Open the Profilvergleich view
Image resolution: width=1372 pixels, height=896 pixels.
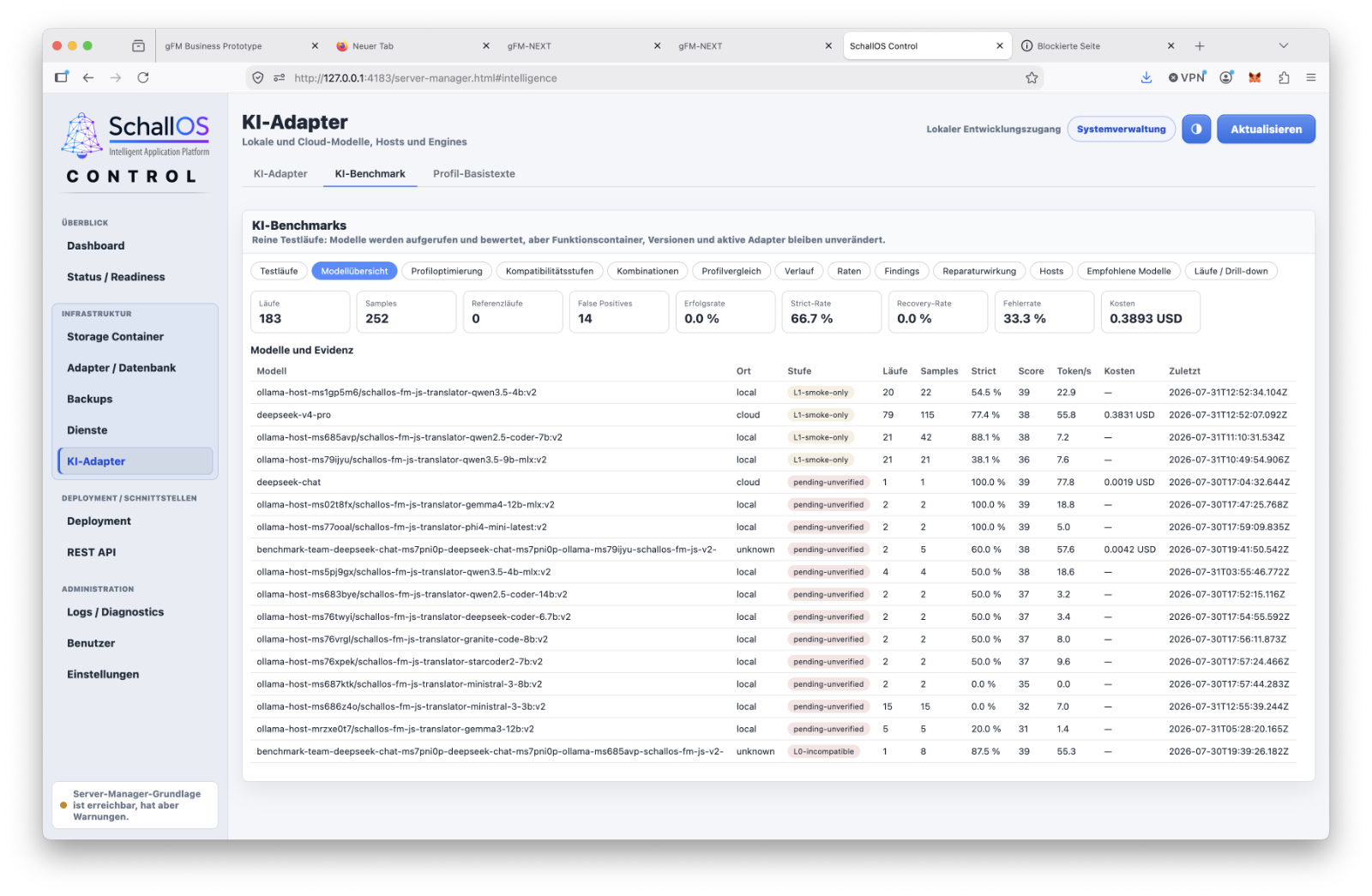point(731,271)
